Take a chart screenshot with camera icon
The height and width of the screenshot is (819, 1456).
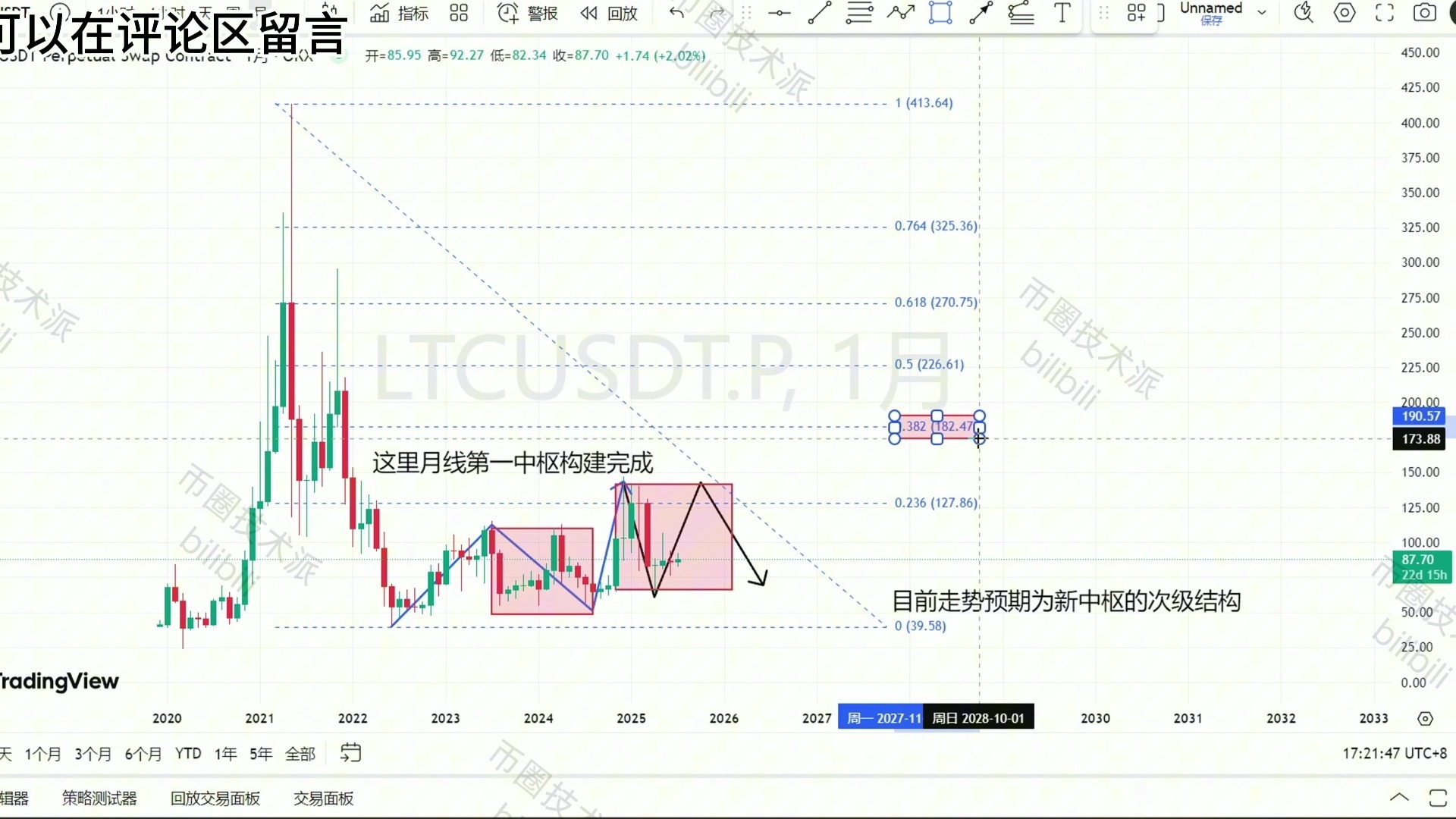tap(1423, 13)
